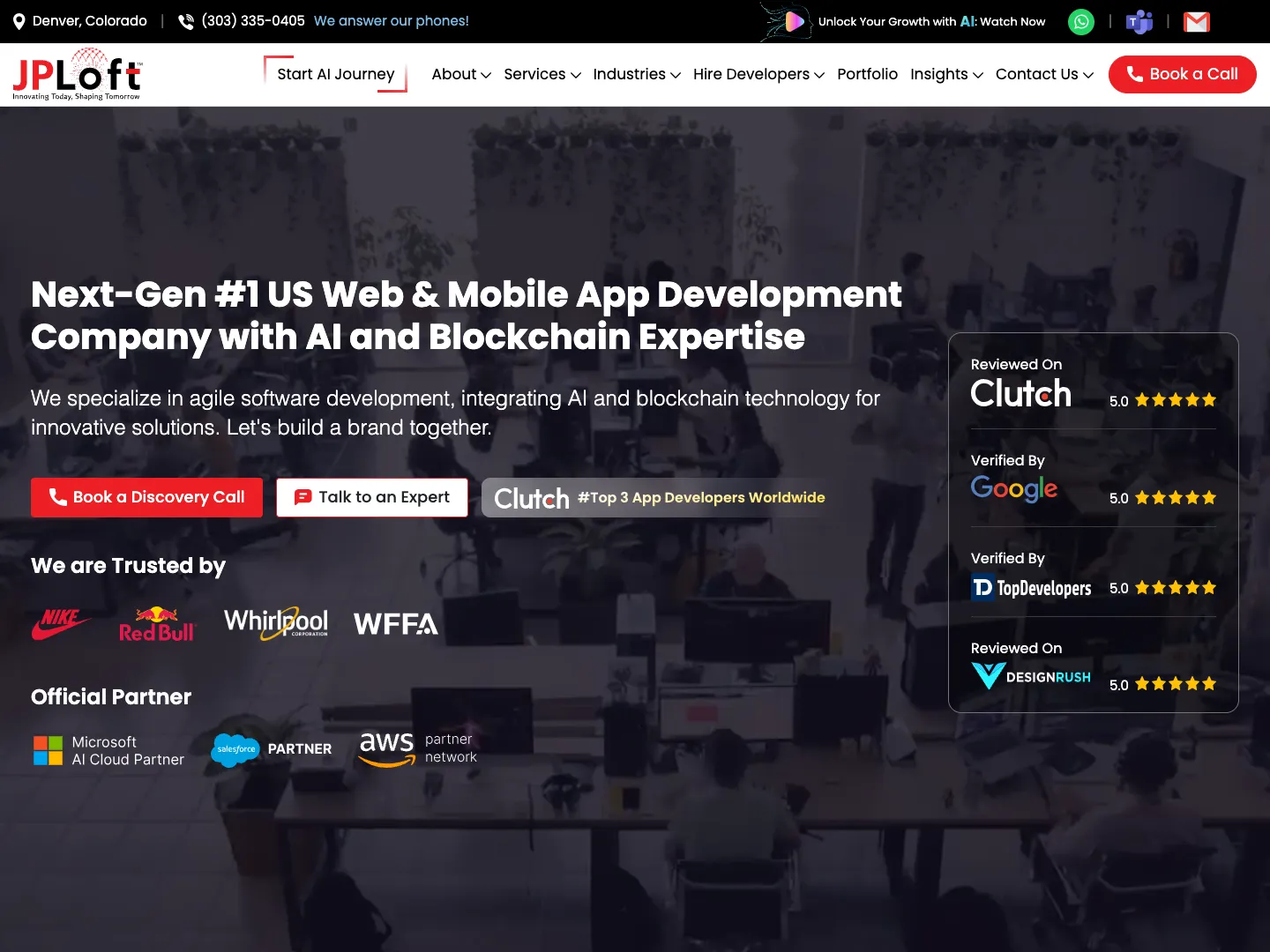Click the JPLoft logo
The height and width of the screenshot is (952, 1270).
coord(77,74)
